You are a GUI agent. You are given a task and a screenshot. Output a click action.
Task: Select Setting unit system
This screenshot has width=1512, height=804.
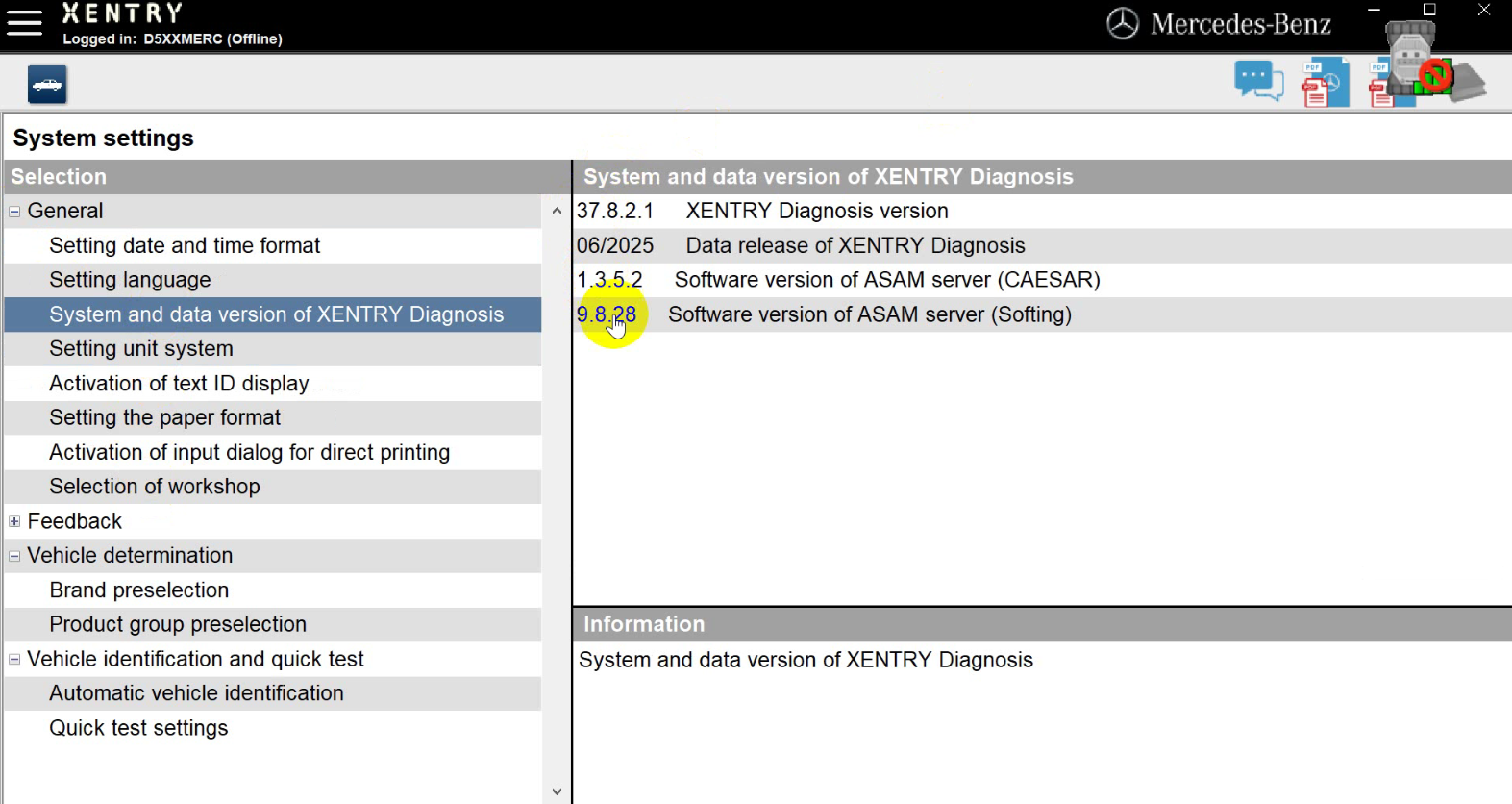(273, 349)
